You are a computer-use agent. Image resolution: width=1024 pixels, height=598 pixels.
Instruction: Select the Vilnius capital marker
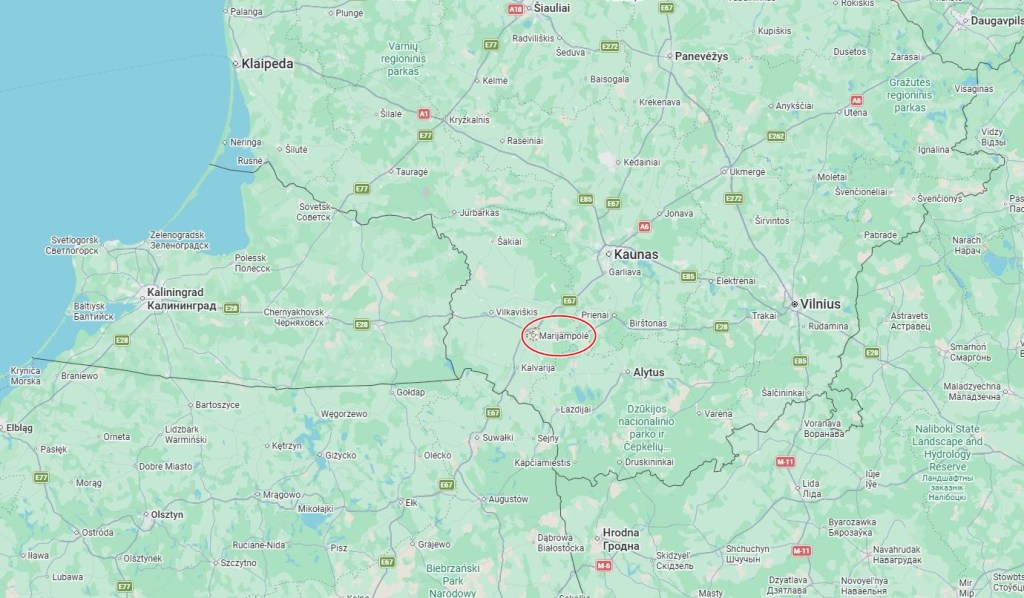pyautogui.click(x=795, y=304)
